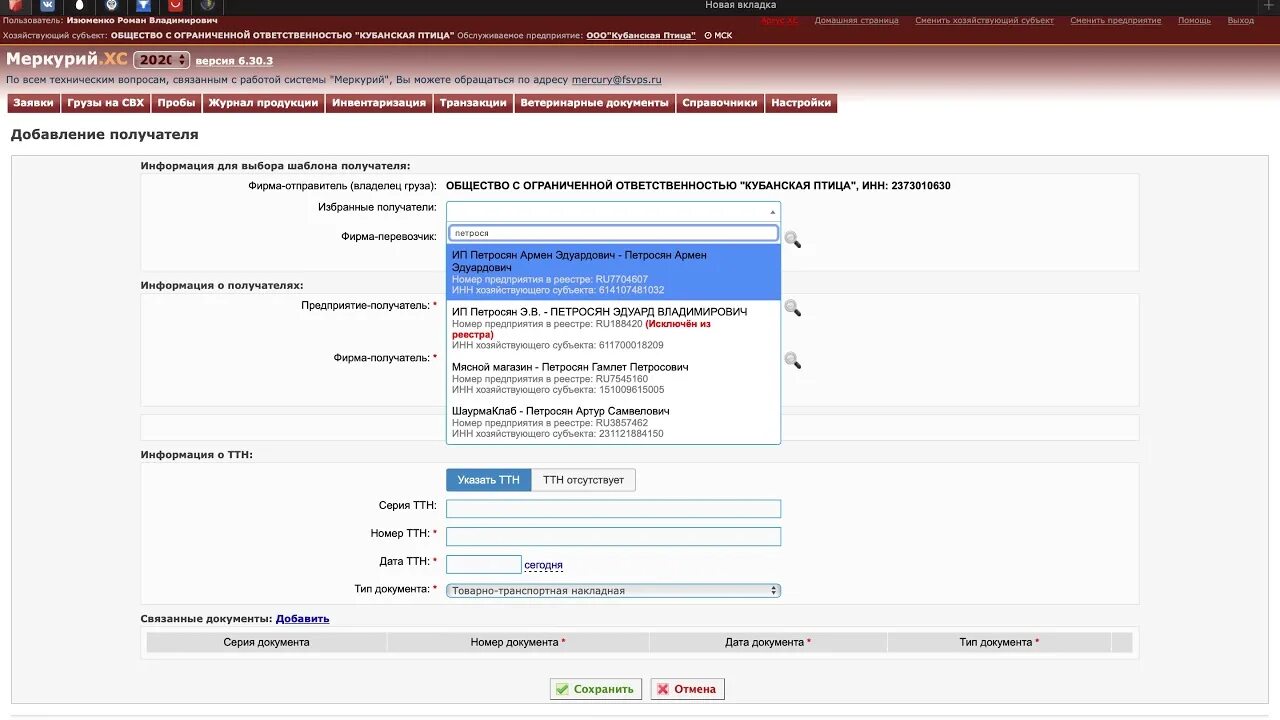Click the magnifier next to Предприятие-получатель
This screenshot has width=1280, height=720.
(x=792, y=308)
